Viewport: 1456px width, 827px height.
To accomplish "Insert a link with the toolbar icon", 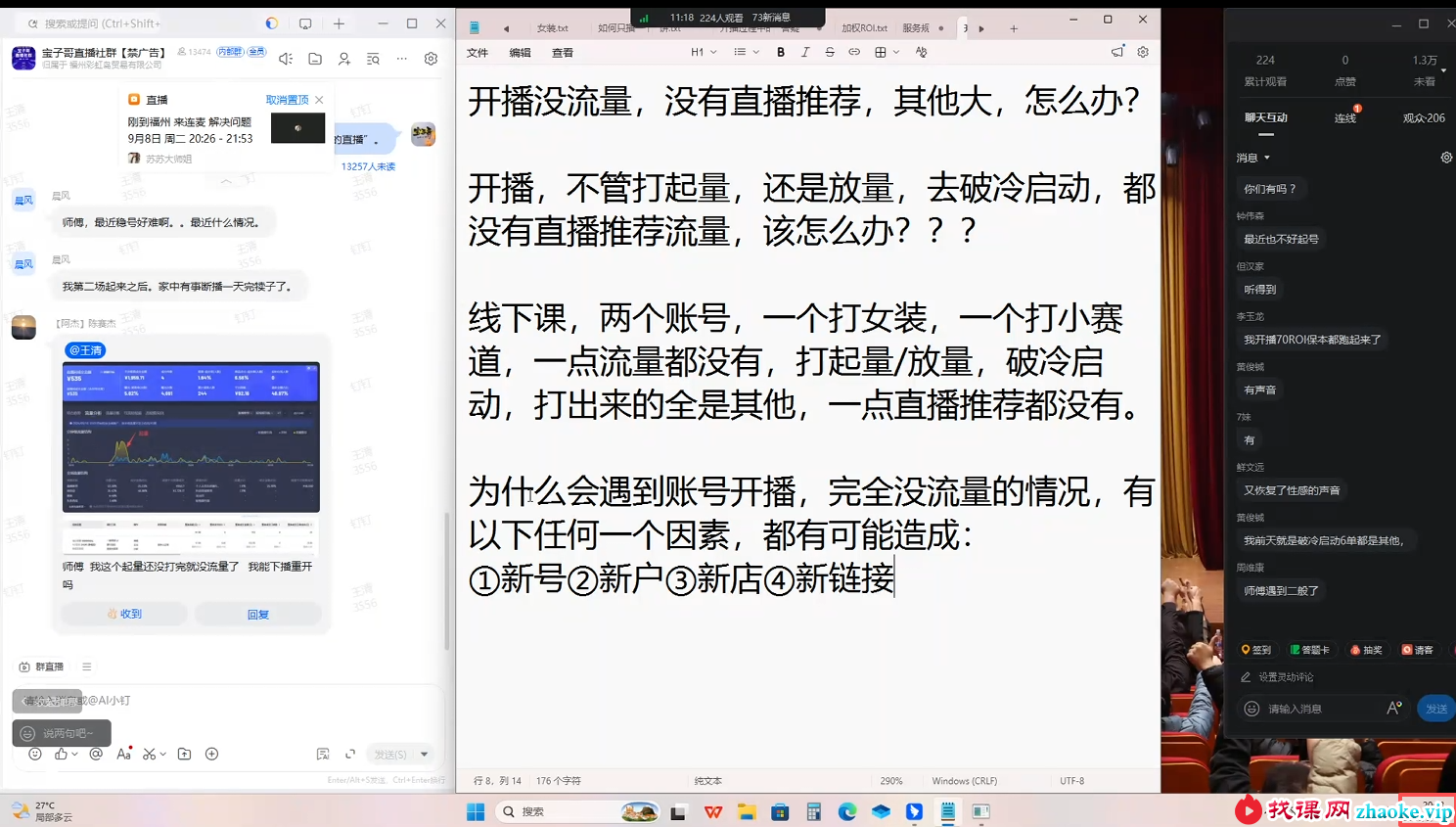I will pos(854,52).
